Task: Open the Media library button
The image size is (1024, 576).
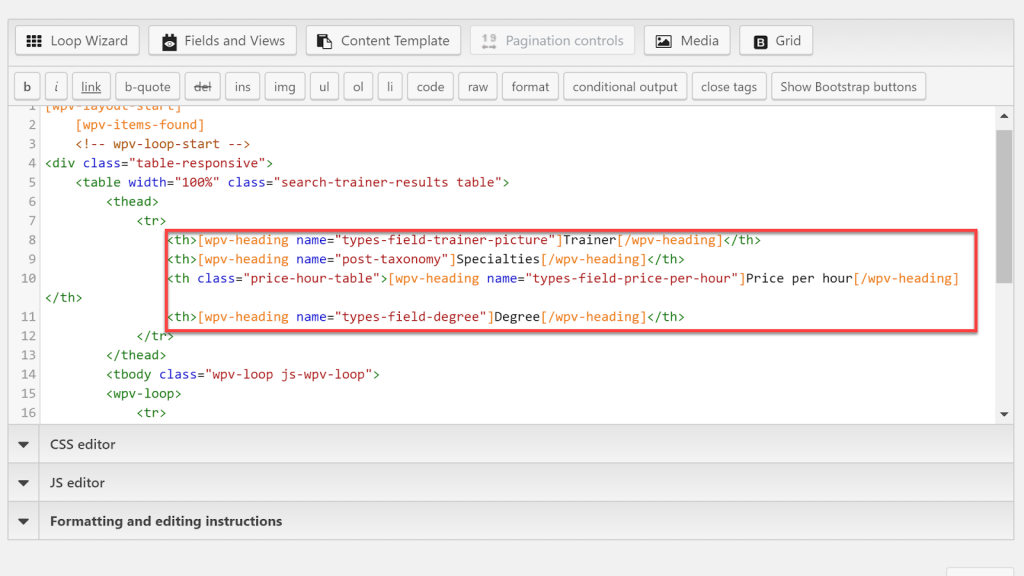Action: click(687, 41)
